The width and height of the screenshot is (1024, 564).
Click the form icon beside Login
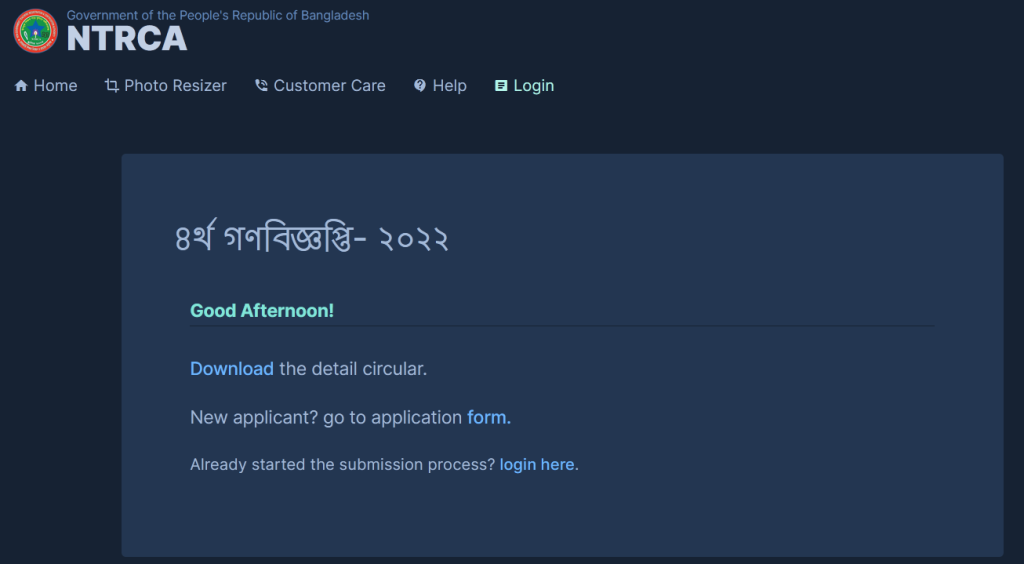(x=501, y=86)
